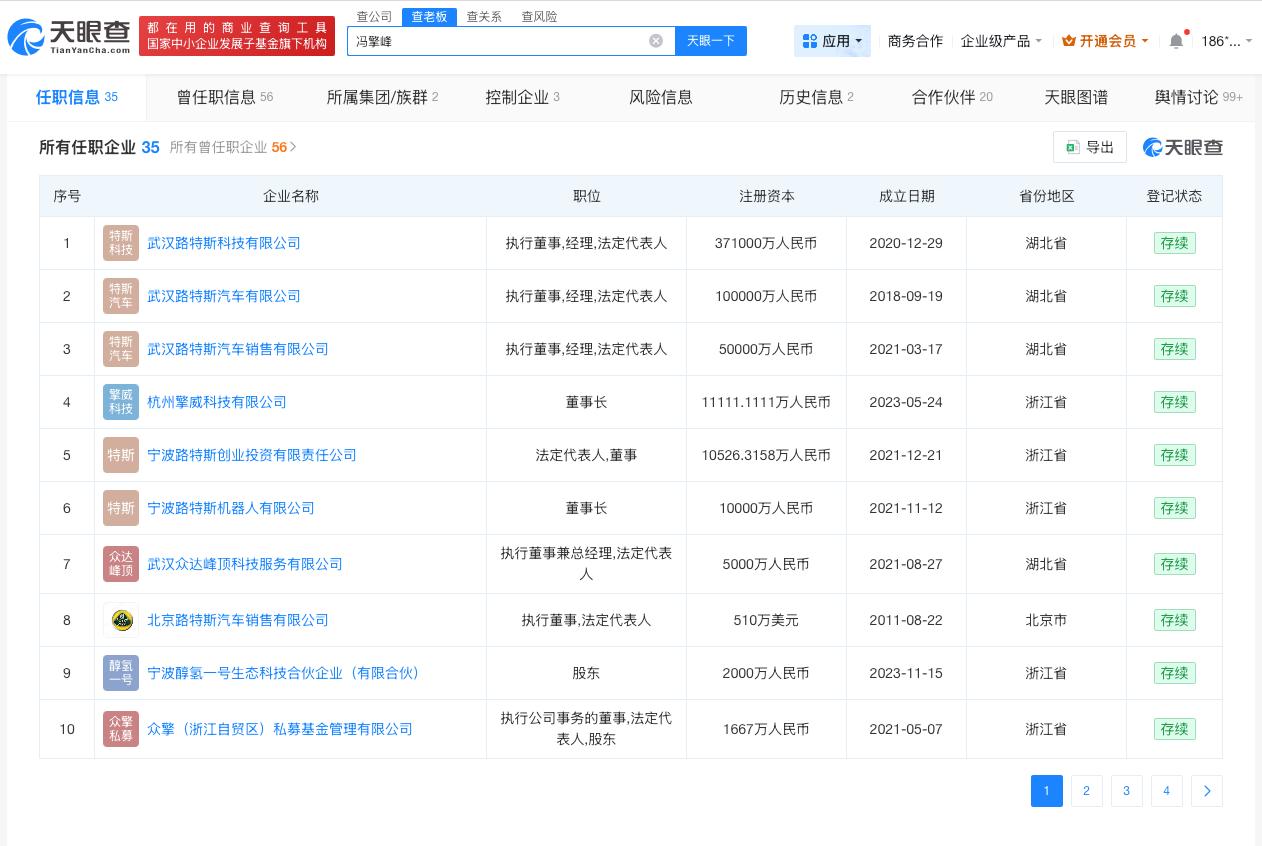
Task: Click the 北京路特斯汽车销售 Lotus logo
Action: [121, 620]
